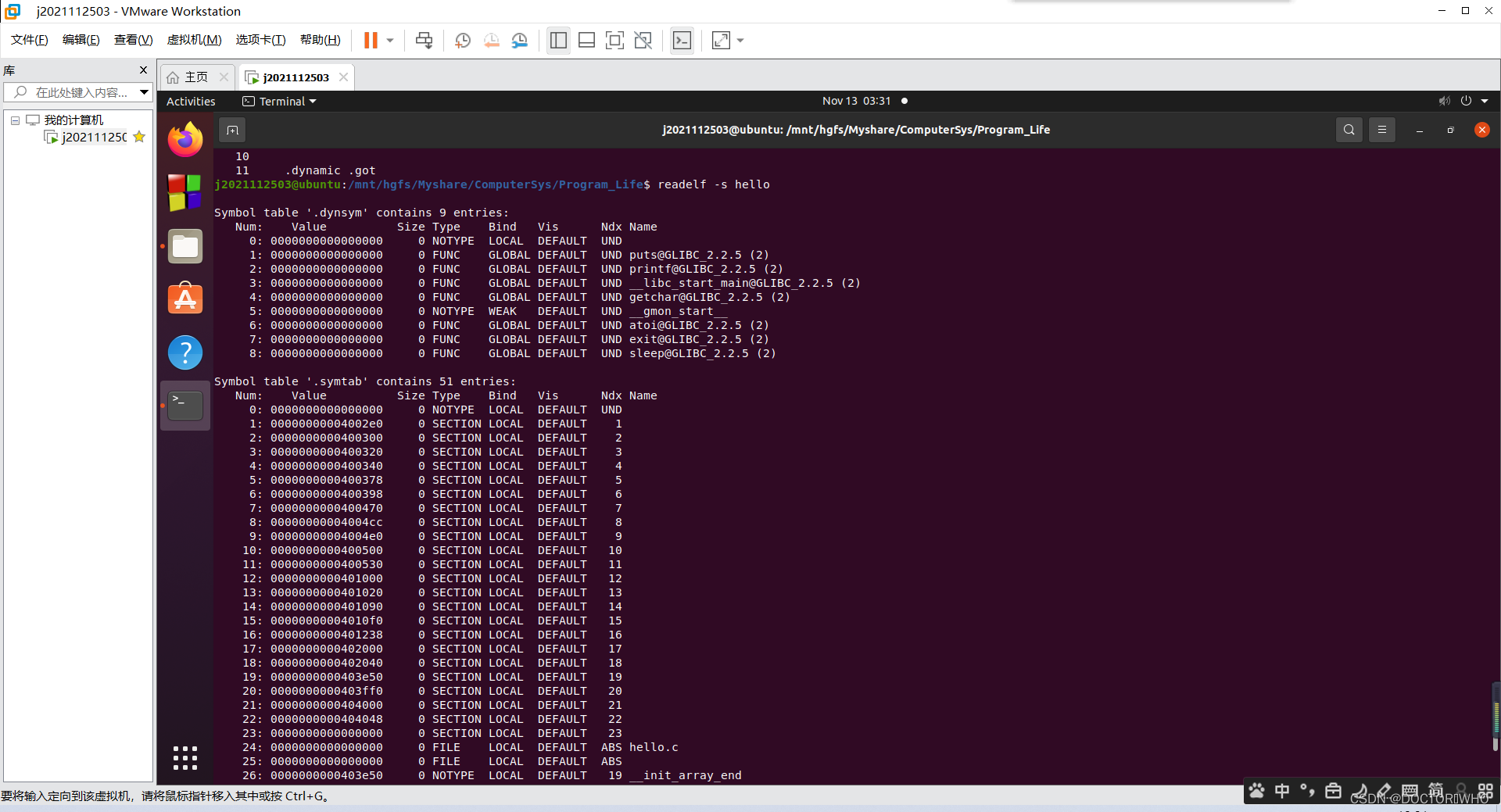
Task: Click the volume icon in Ubuntu top bar
Action: tap(1444, 101)
